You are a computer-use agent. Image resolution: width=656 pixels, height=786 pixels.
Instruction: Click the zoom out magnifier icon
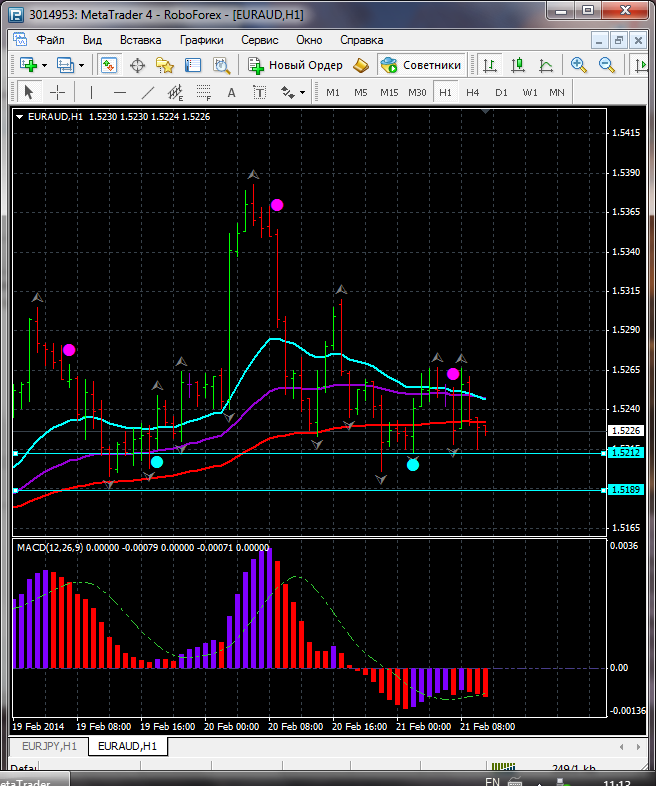tap(607, 65)
